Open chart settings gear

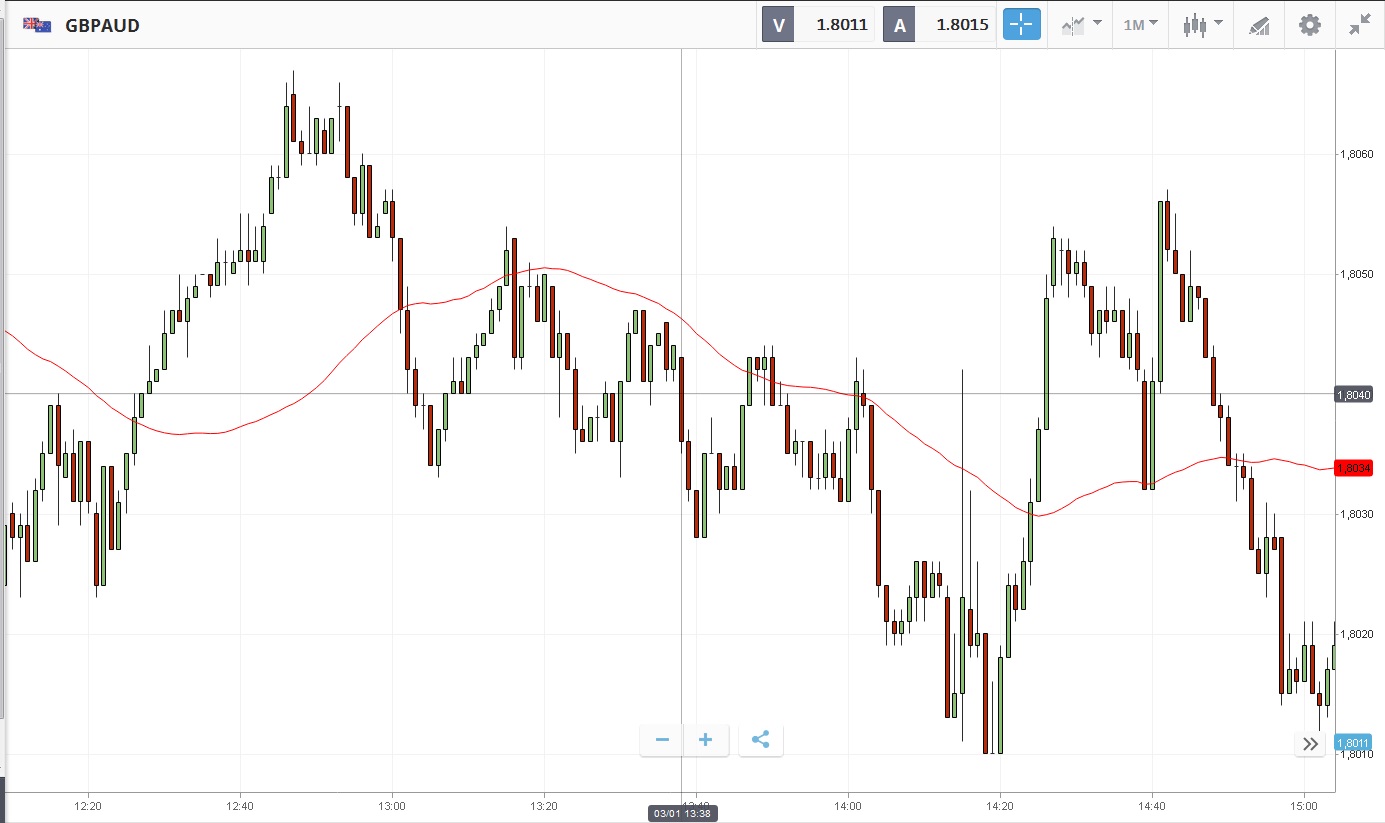1309,25
